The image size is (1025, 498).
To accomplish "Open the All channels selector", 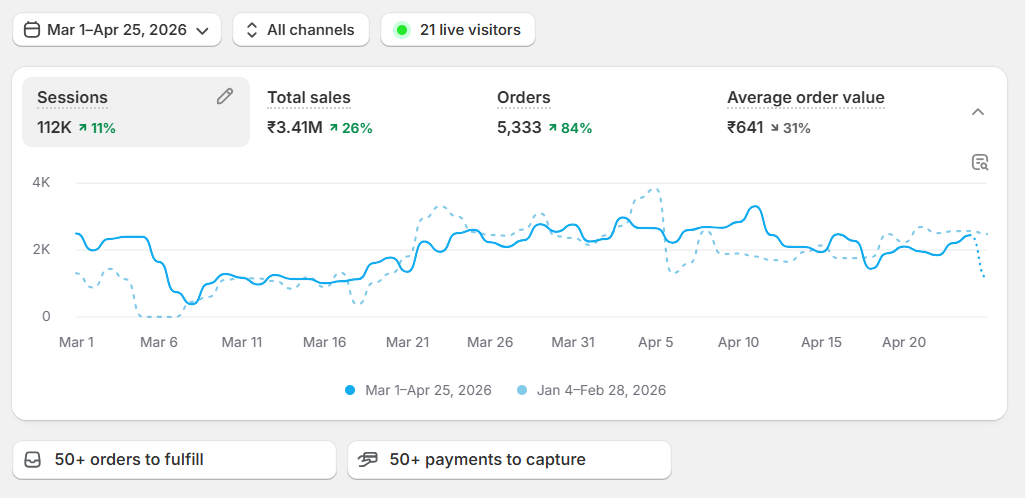I will (x=301, y=30).
